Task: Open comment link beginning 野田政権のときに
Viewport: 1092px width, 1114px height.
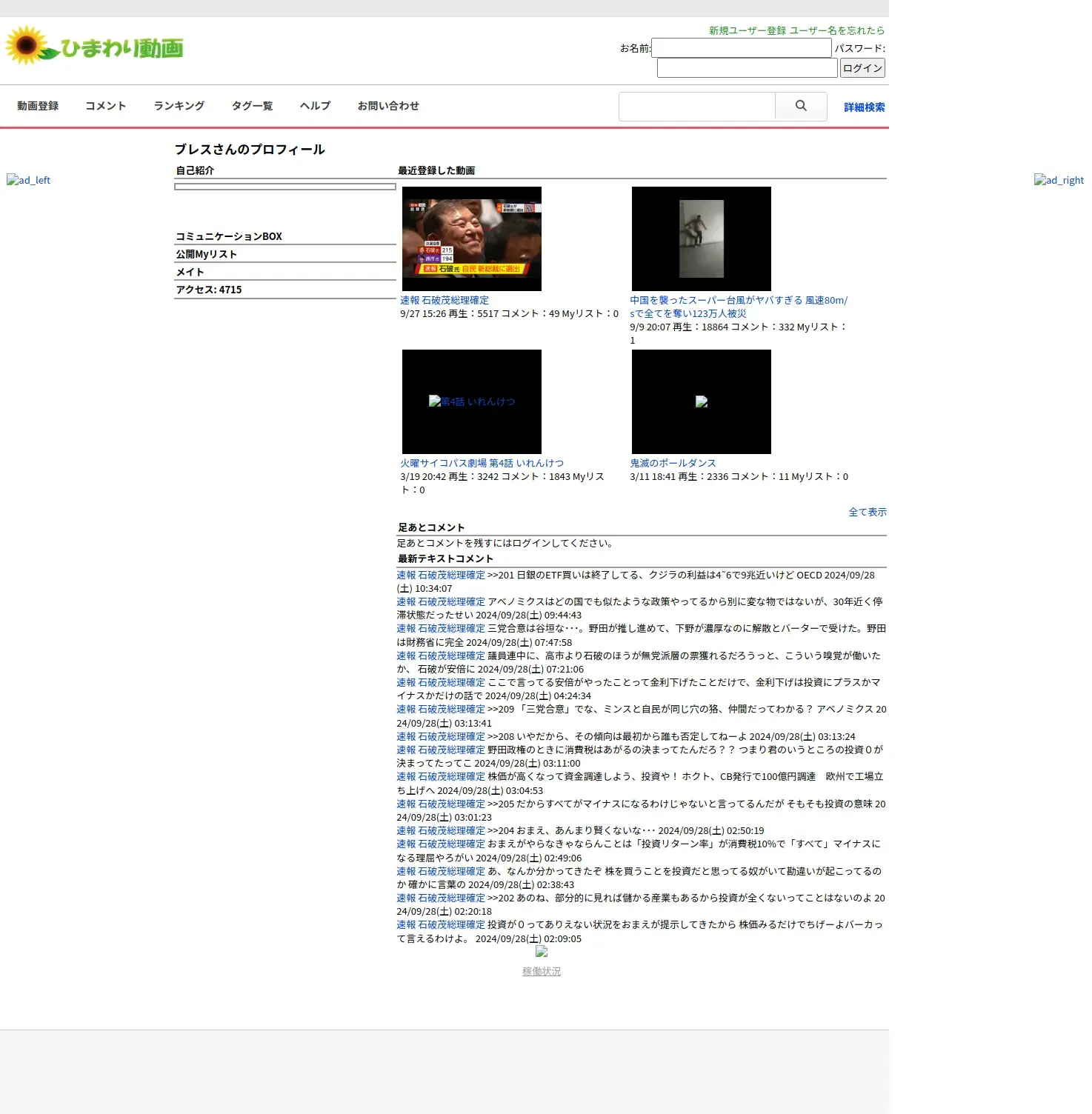Action: (x=441, y=750)
